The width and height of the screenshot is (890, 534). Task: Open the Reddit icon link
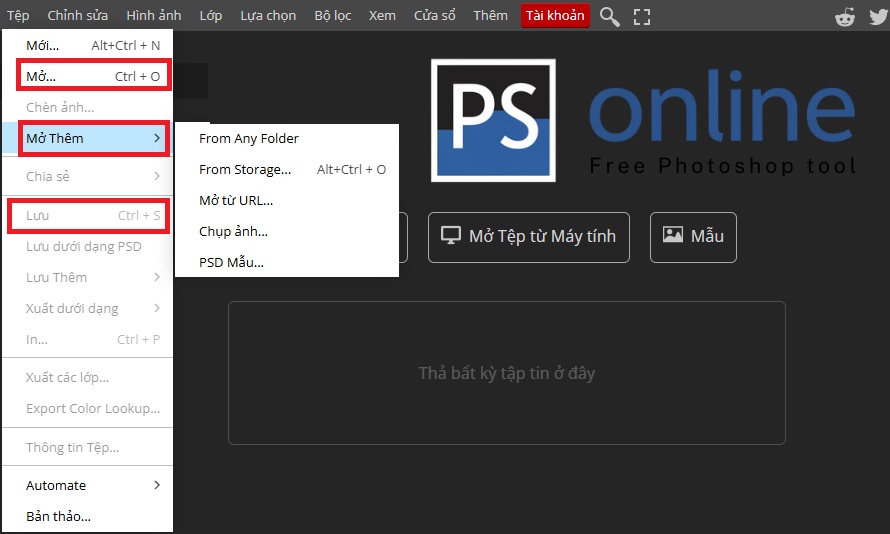845,16
